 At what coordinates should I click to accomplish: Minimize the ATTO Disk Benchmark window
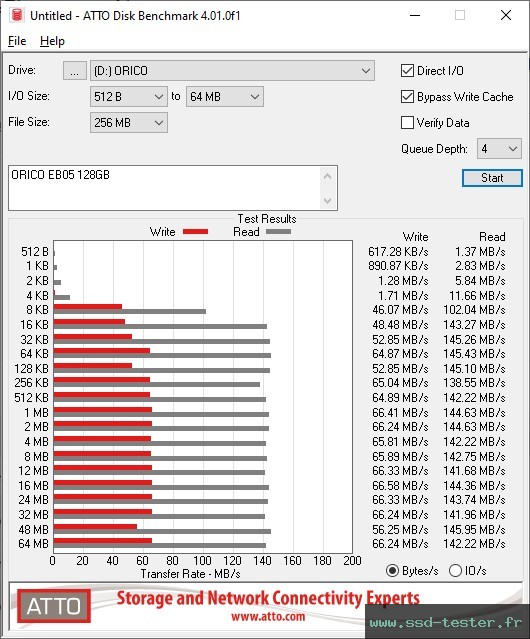pos(415,15)
